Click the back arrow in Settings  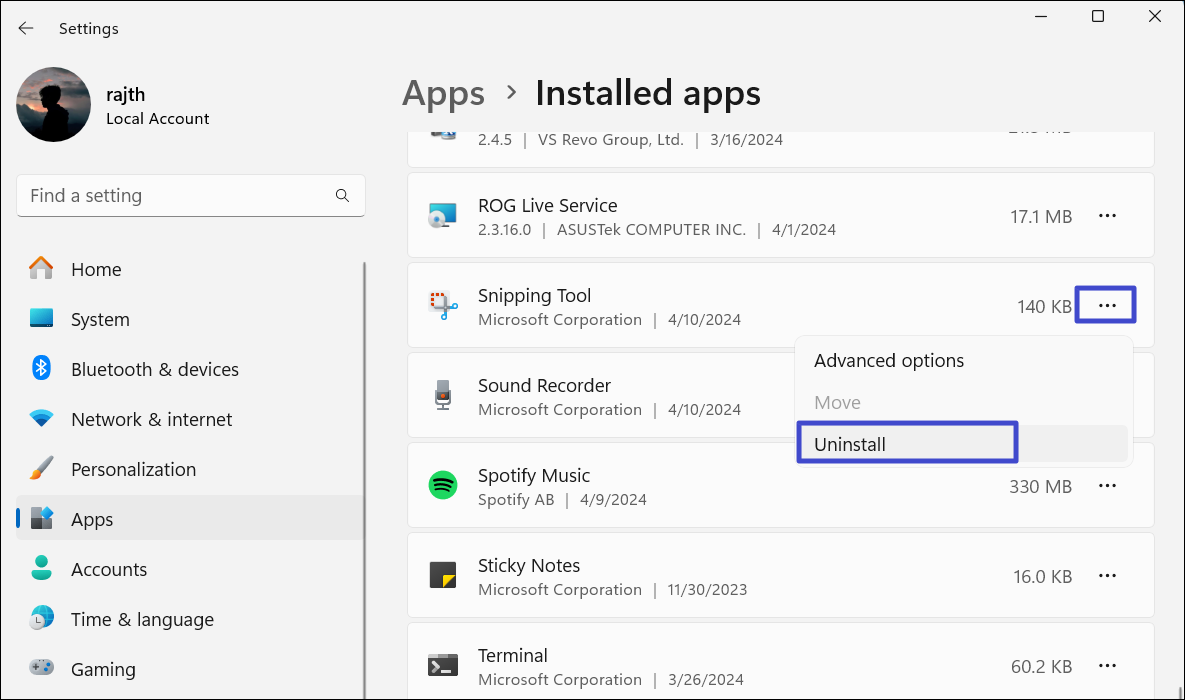click(26, 29)
